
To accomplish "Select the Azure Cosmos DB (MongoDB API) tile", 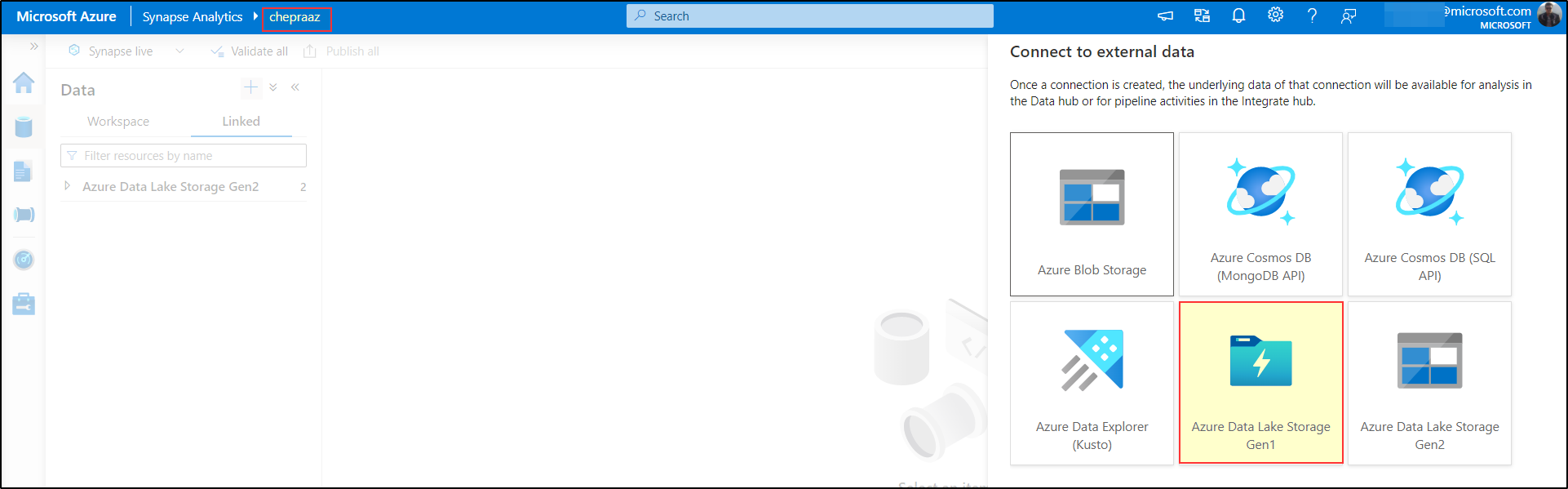I will point(1260,214).
